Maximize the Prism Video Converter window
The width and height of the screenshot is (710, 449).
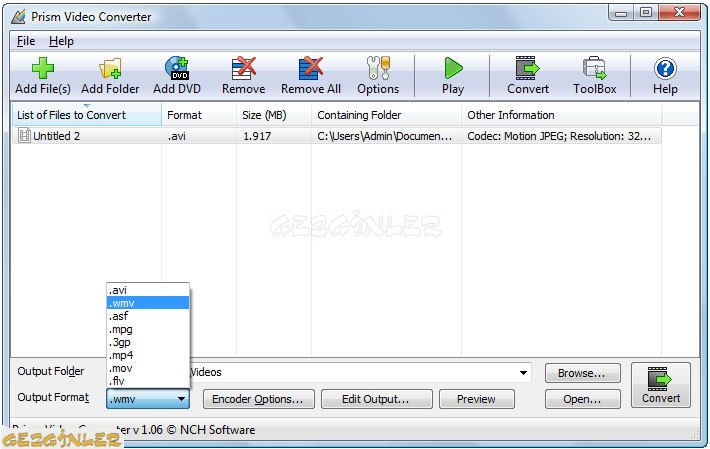click(x=646, y=13)
